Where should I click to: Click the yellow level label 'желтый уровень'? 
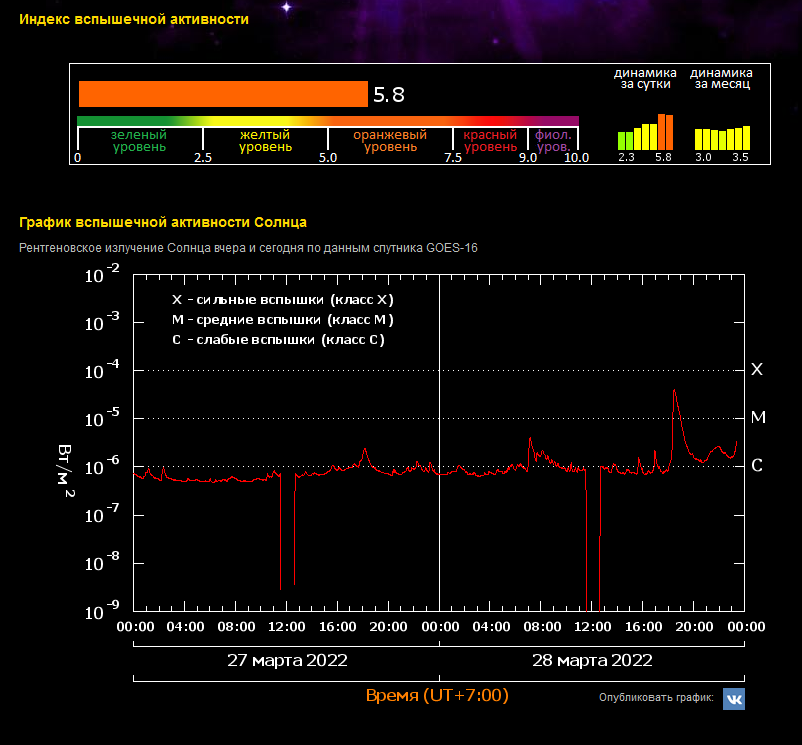click(x=265, y=141)
